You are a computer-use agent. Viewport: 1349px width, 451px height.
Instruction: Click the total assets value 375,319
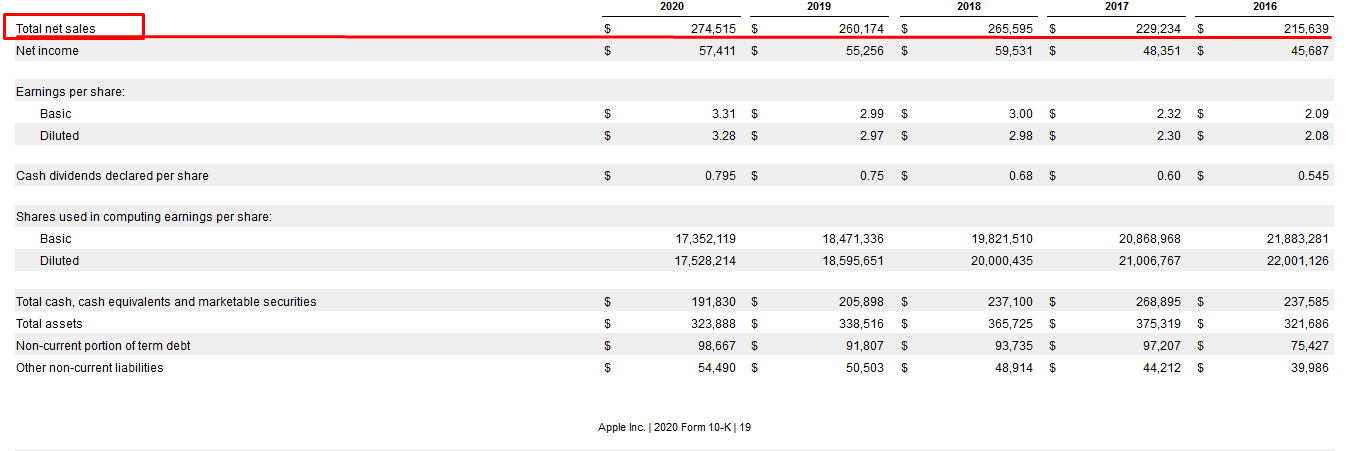pos(1158,324)
